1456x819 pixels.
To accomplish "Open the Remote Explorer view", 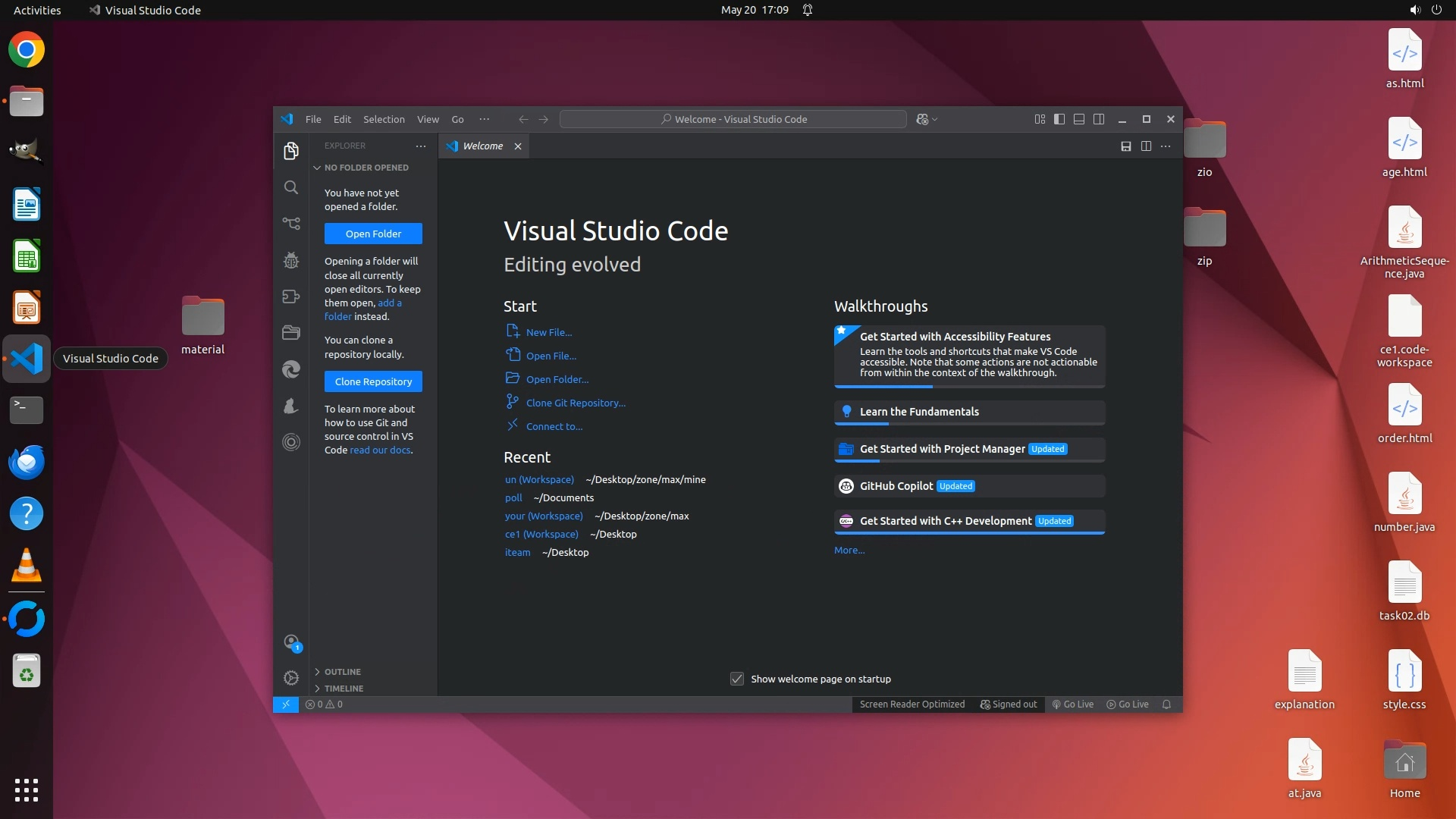I will click(291, 297).
